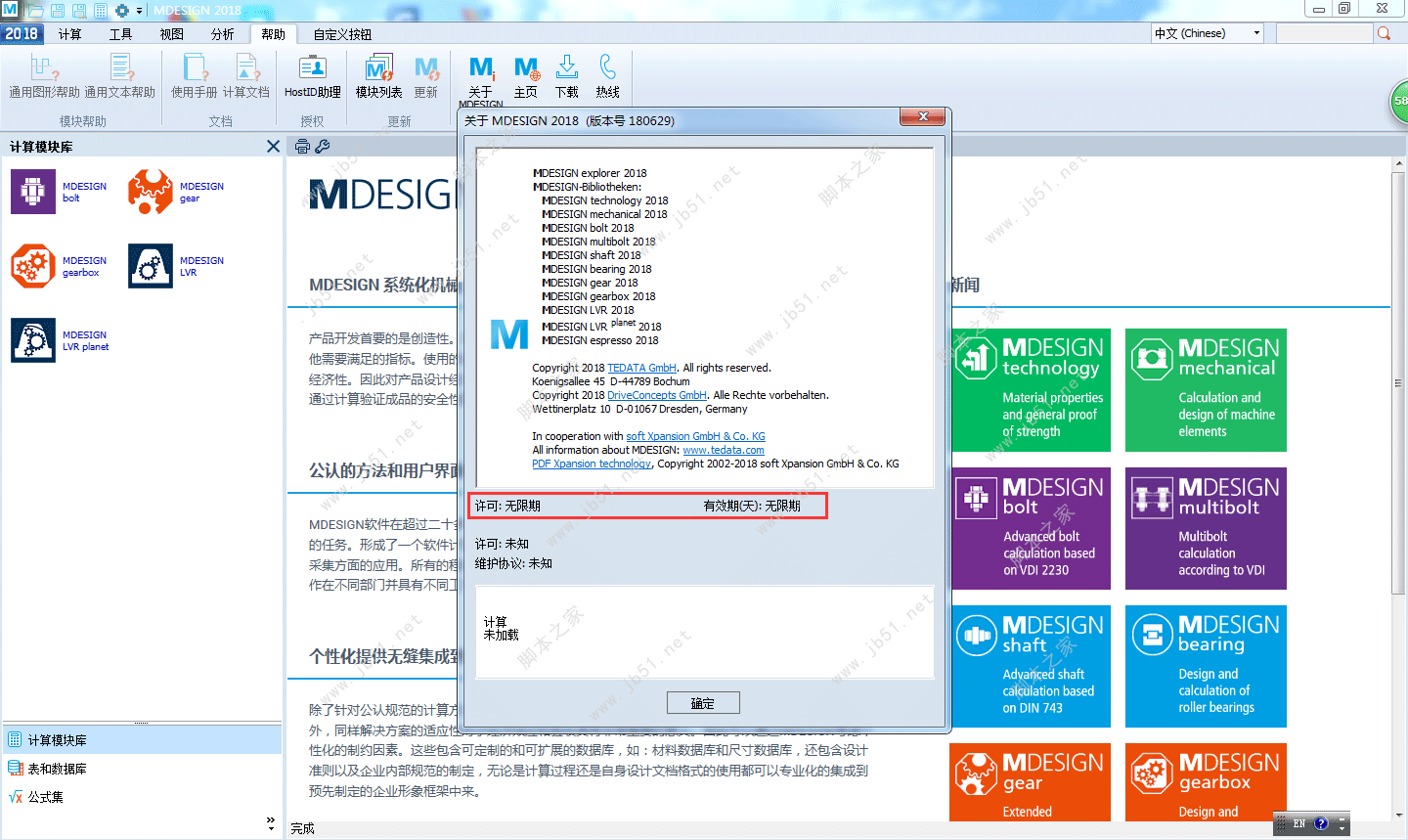
Task: Click the blue help icon in tray
Action: [1321, 824]
